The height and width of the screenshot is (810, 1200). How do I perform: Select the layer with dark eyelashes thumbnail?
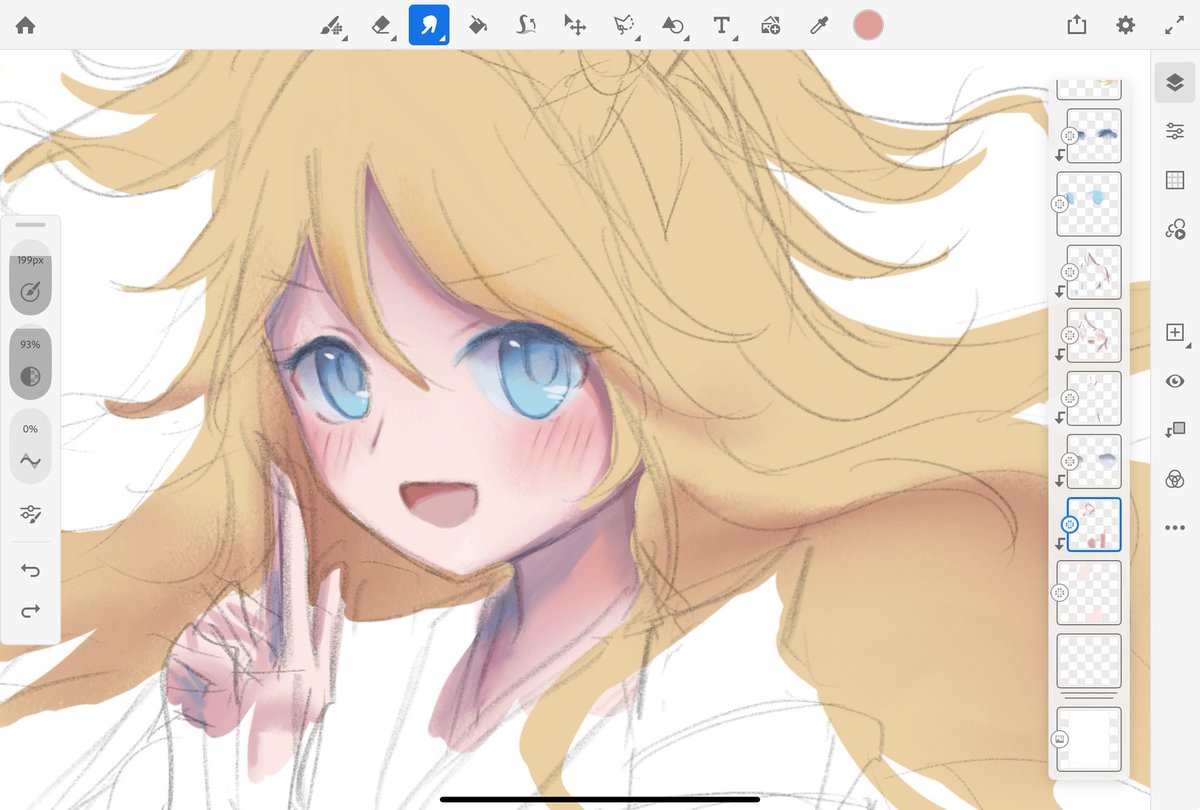pyautogui.click(x=1093, y=136)
